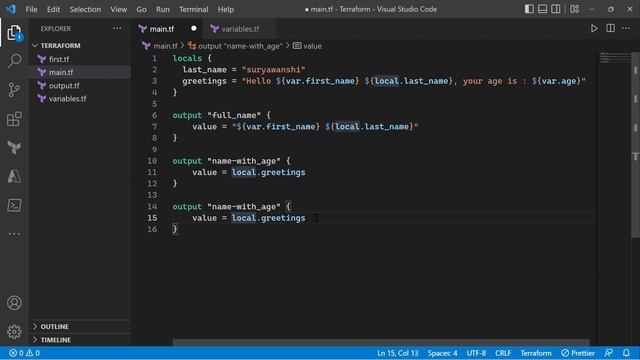
Task: Show additional activity bar views (ellipsis)
Action: coord(14,234)
